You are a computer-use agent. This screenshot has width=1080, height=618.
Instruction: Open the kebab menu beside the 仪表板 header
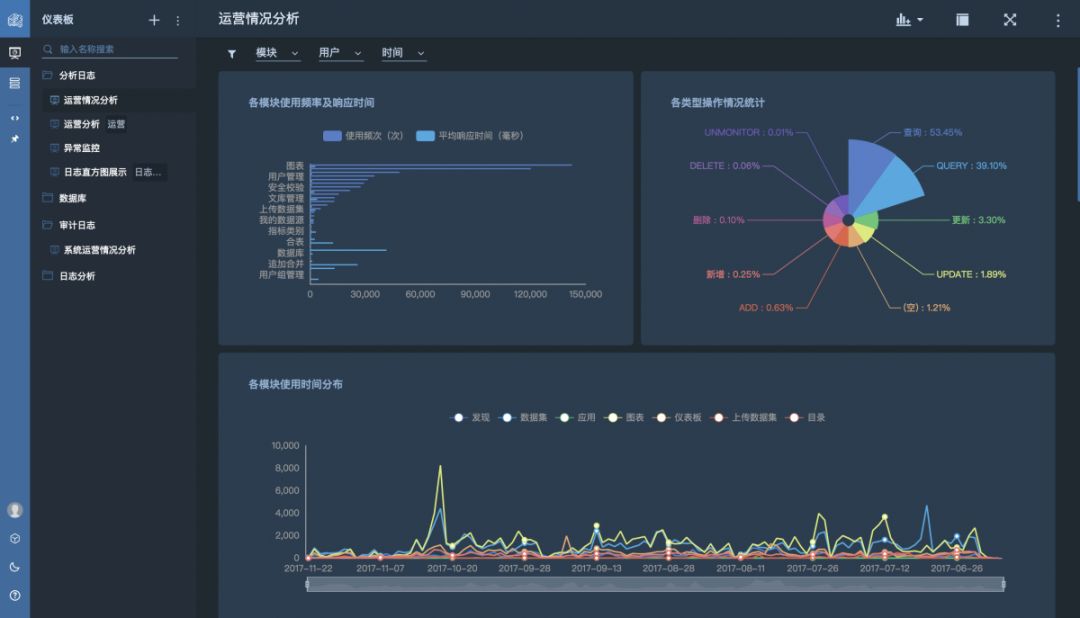tap(176, 19)
